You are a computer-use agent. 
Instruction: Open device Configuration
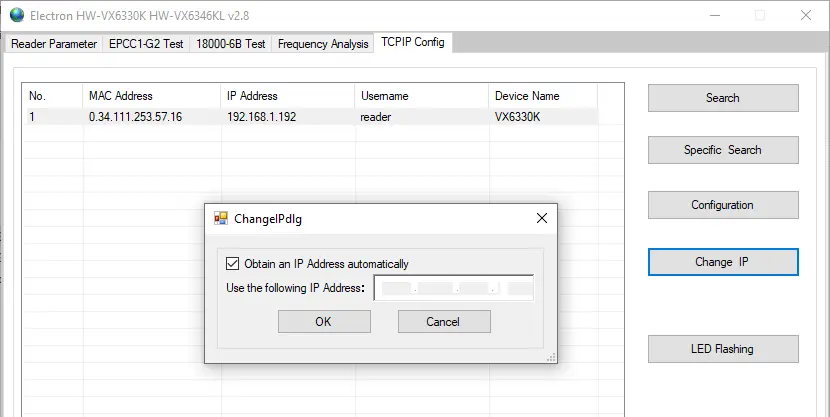(x=722, y=205)
